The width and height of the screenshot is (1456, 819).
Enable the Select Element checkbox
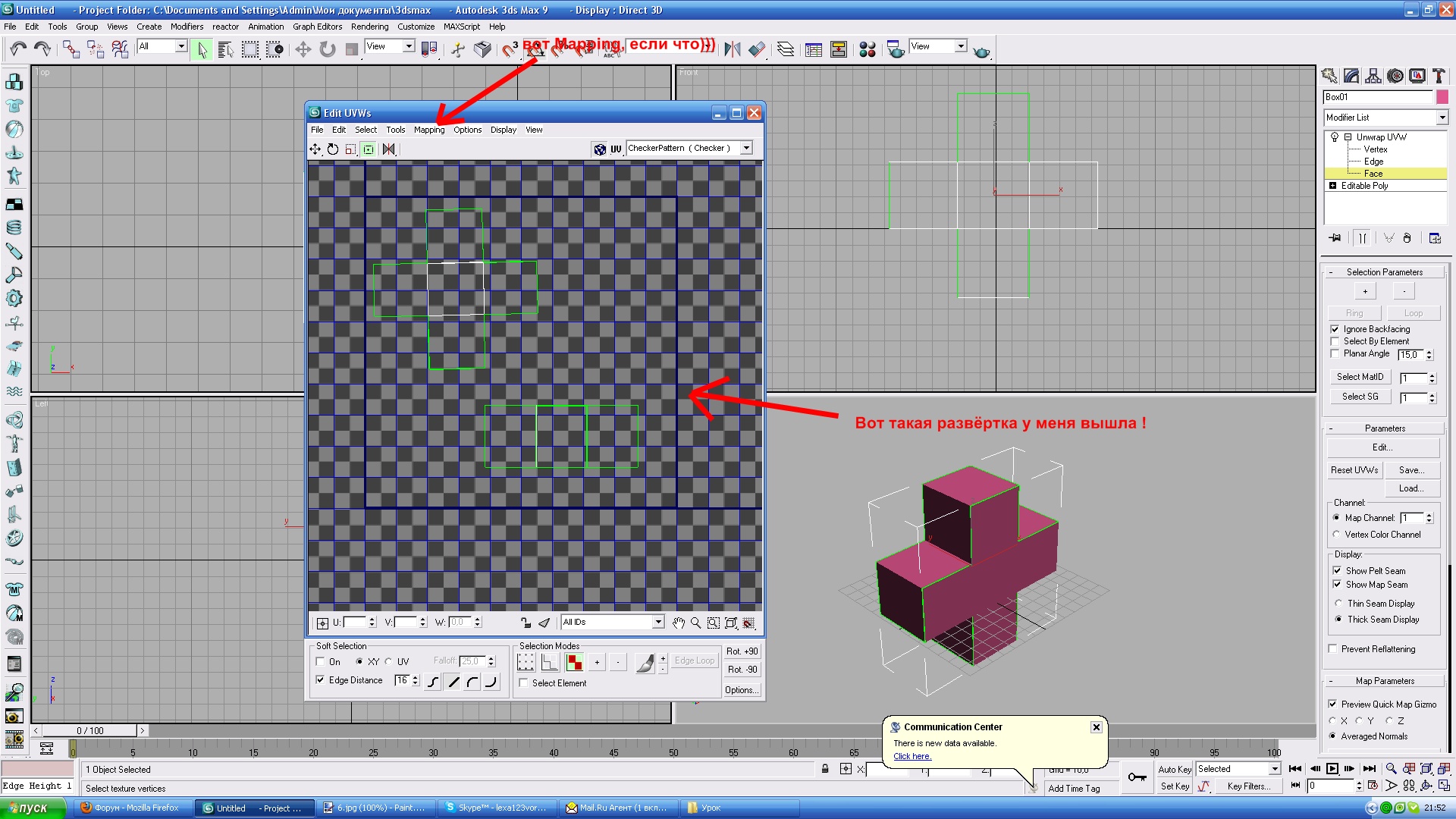click(x=524, y=683)
